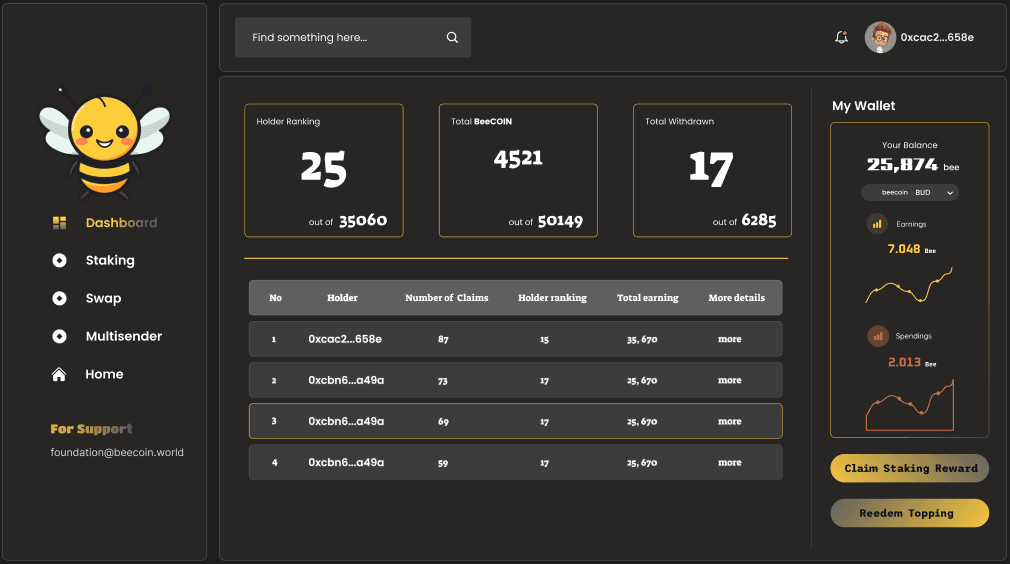Click holder ranking value 15
Screen dimensions: 1010x564
click(x=544, y=339)
